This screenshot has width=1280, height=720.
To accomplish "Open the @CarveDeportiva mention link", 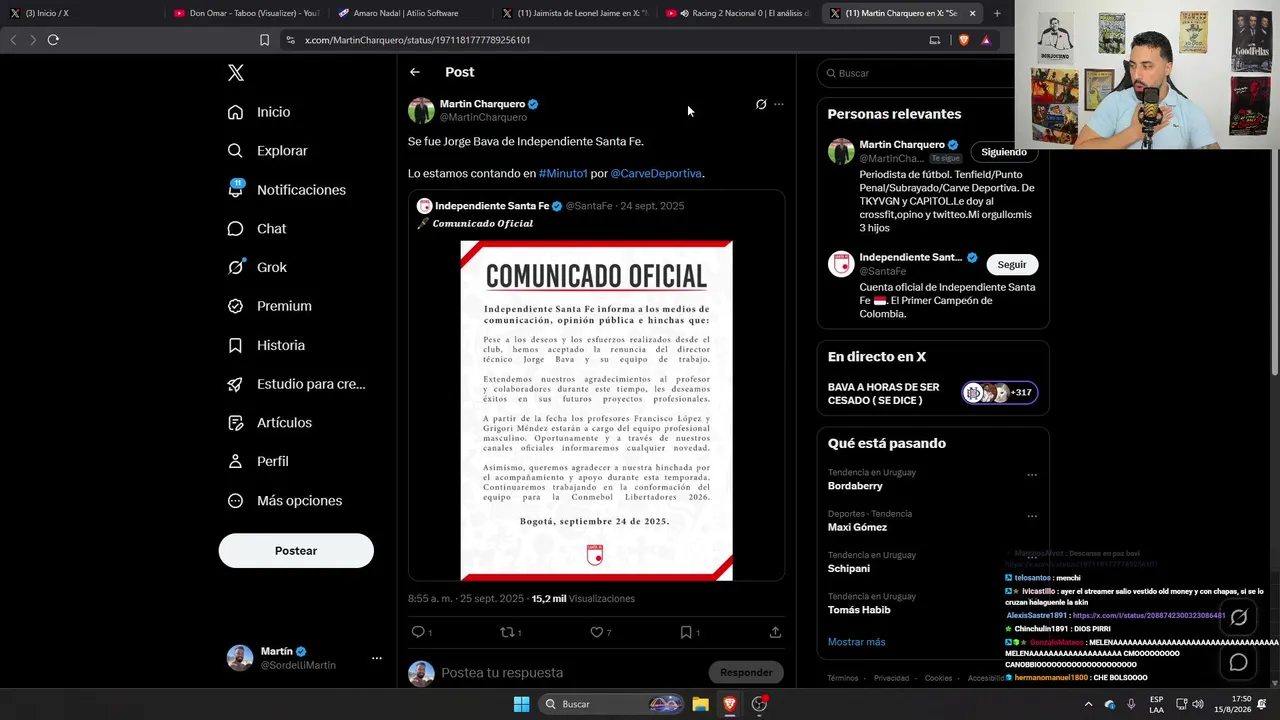I will pyautogui.click(x=656, y=173).
